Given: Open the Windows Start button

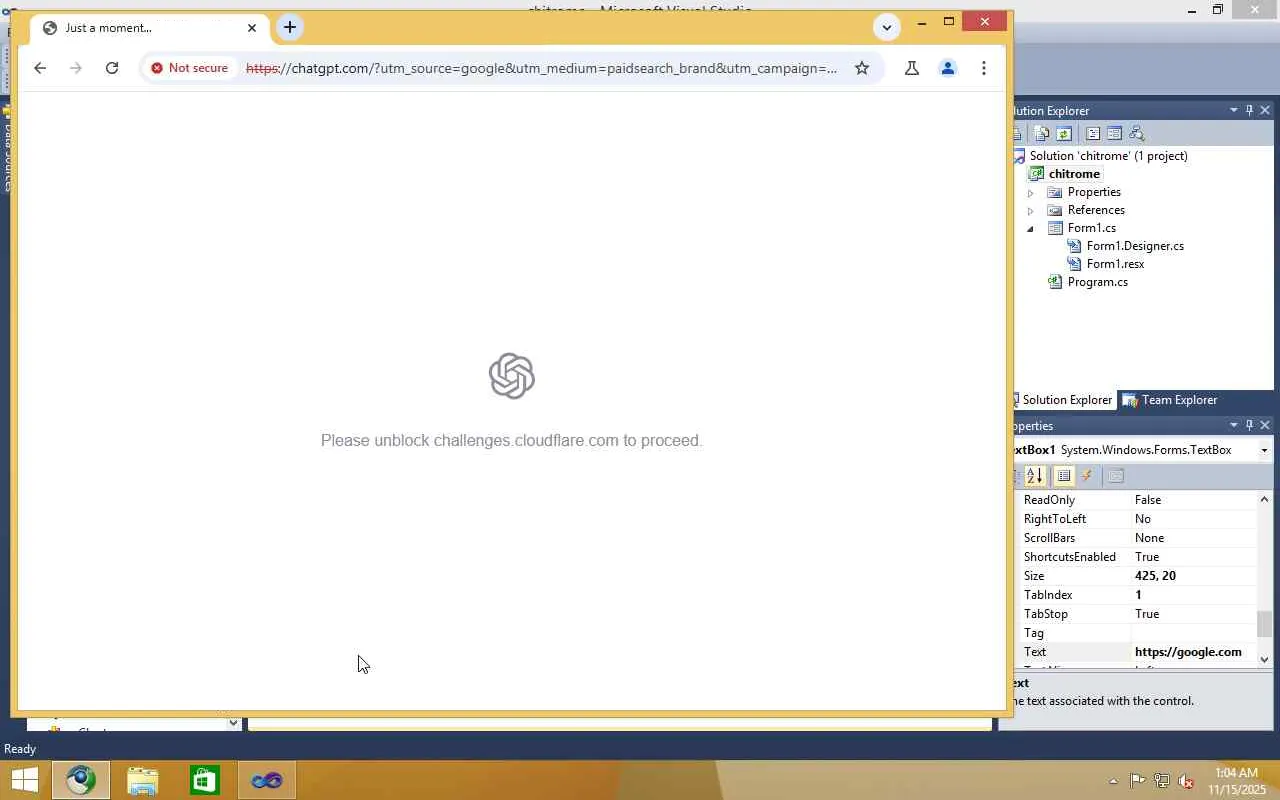Looking at the screenshot, I should click(24, 780).
